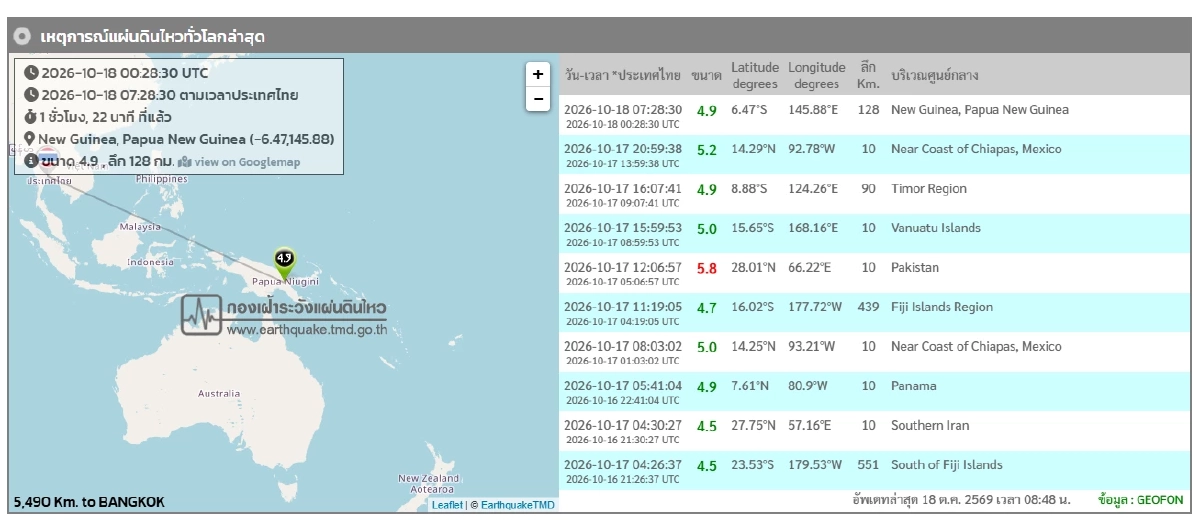Viewport: 1200px width, 525px height.
Task: Select the Vanuatu Islands earthquake row
Action: click(x=875, y=233)
